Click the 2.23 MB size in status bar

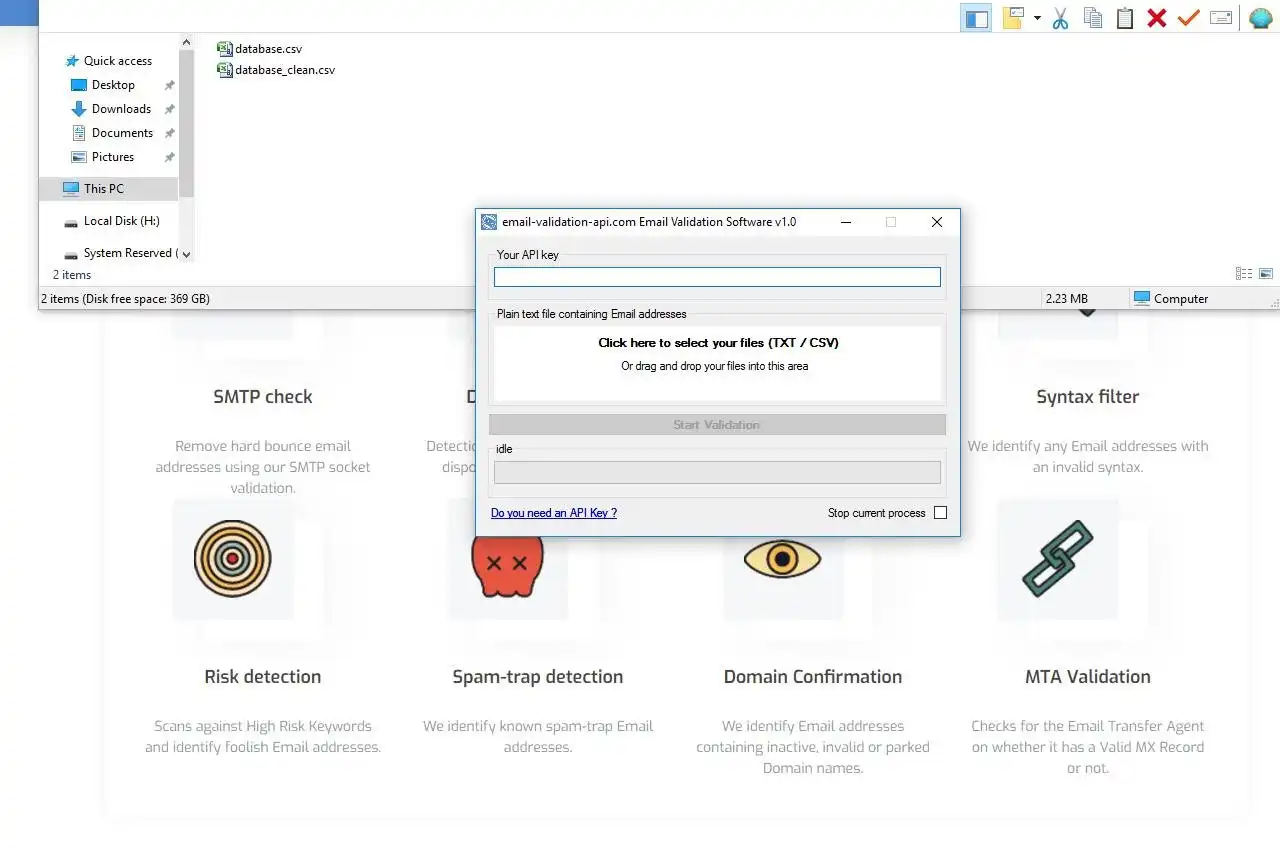(x=1066, y=298)
